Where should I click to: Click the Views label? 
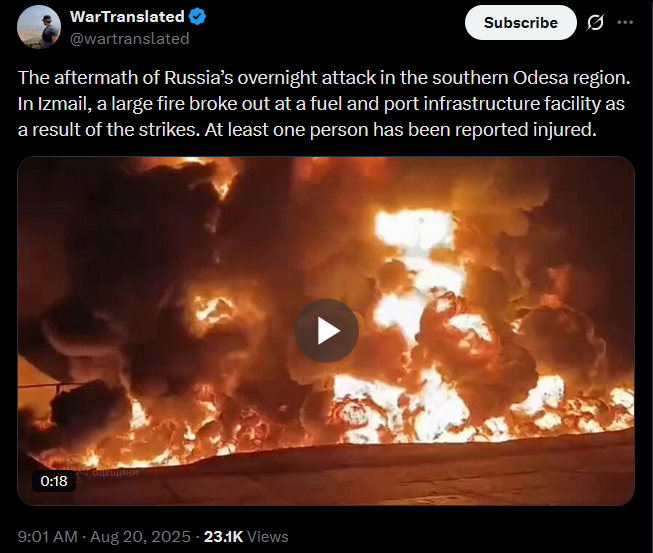[267, 537]
